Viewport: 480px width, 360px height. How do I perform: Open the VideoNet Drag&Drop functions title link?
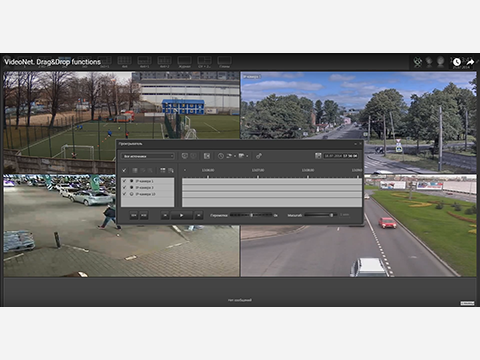click(x=52, y=62)
